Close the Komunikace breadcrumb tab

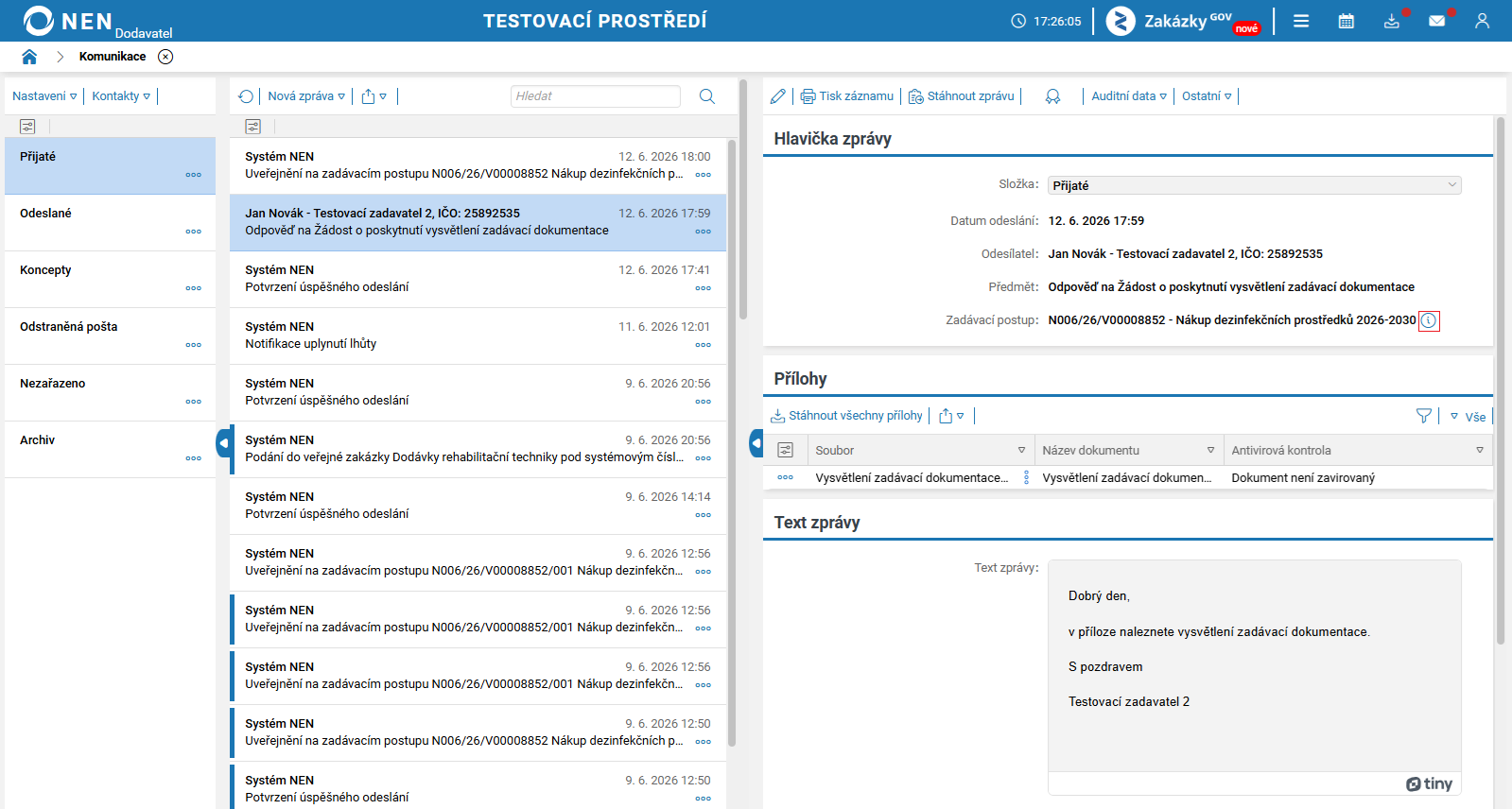click(165, 57)
